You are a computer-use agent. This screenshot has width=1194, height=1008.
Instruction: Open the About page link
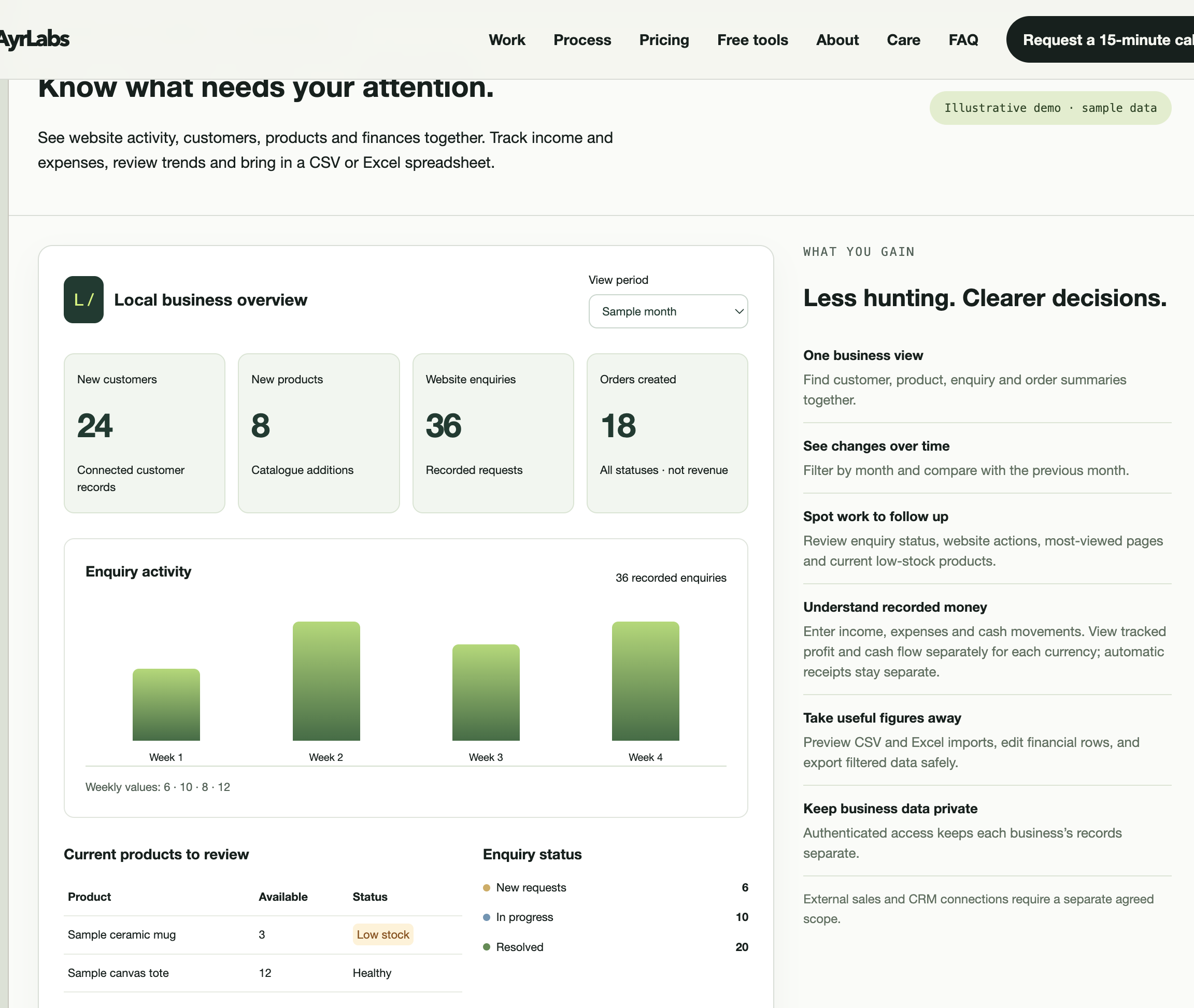click(x=837, y=39)
